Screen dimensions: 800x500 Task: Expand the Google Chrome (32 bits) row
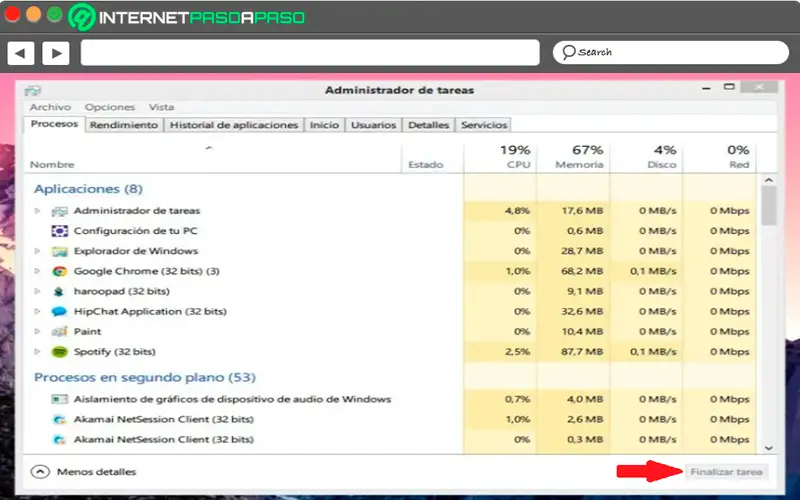tap(37, 271)
